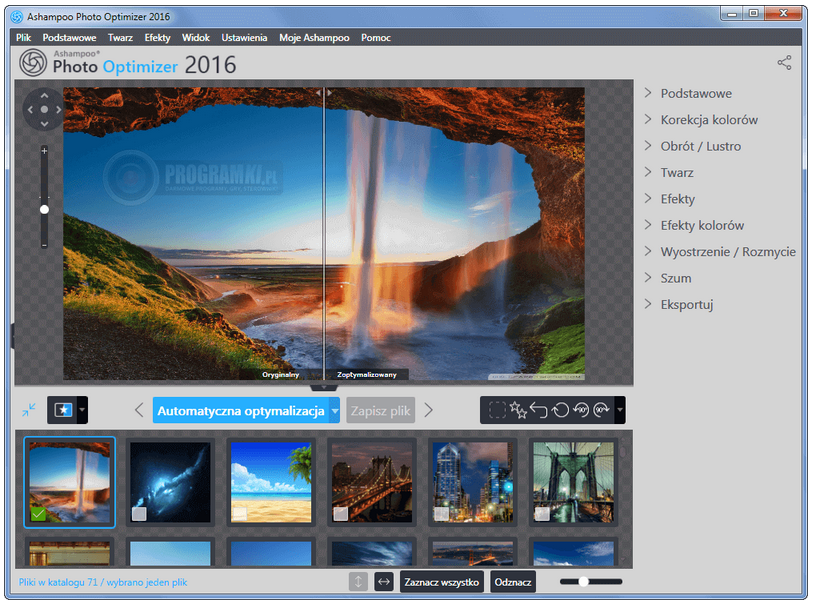The image size is (813, 605).
Task: Check the Brooklyn Bridge thumbnail's checkbox
Action: (542, 514)
